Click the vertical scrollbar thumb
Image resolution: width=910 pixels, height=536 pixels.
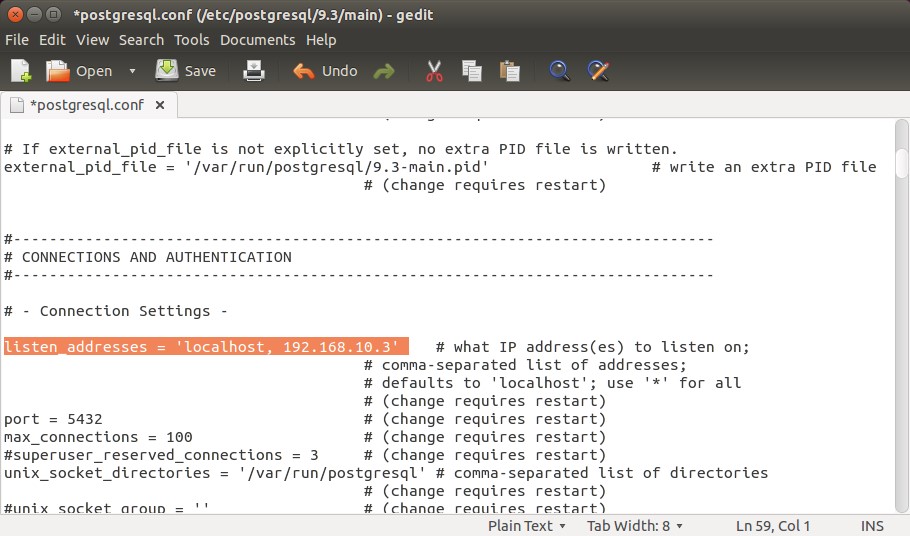(x=901, y=163)
